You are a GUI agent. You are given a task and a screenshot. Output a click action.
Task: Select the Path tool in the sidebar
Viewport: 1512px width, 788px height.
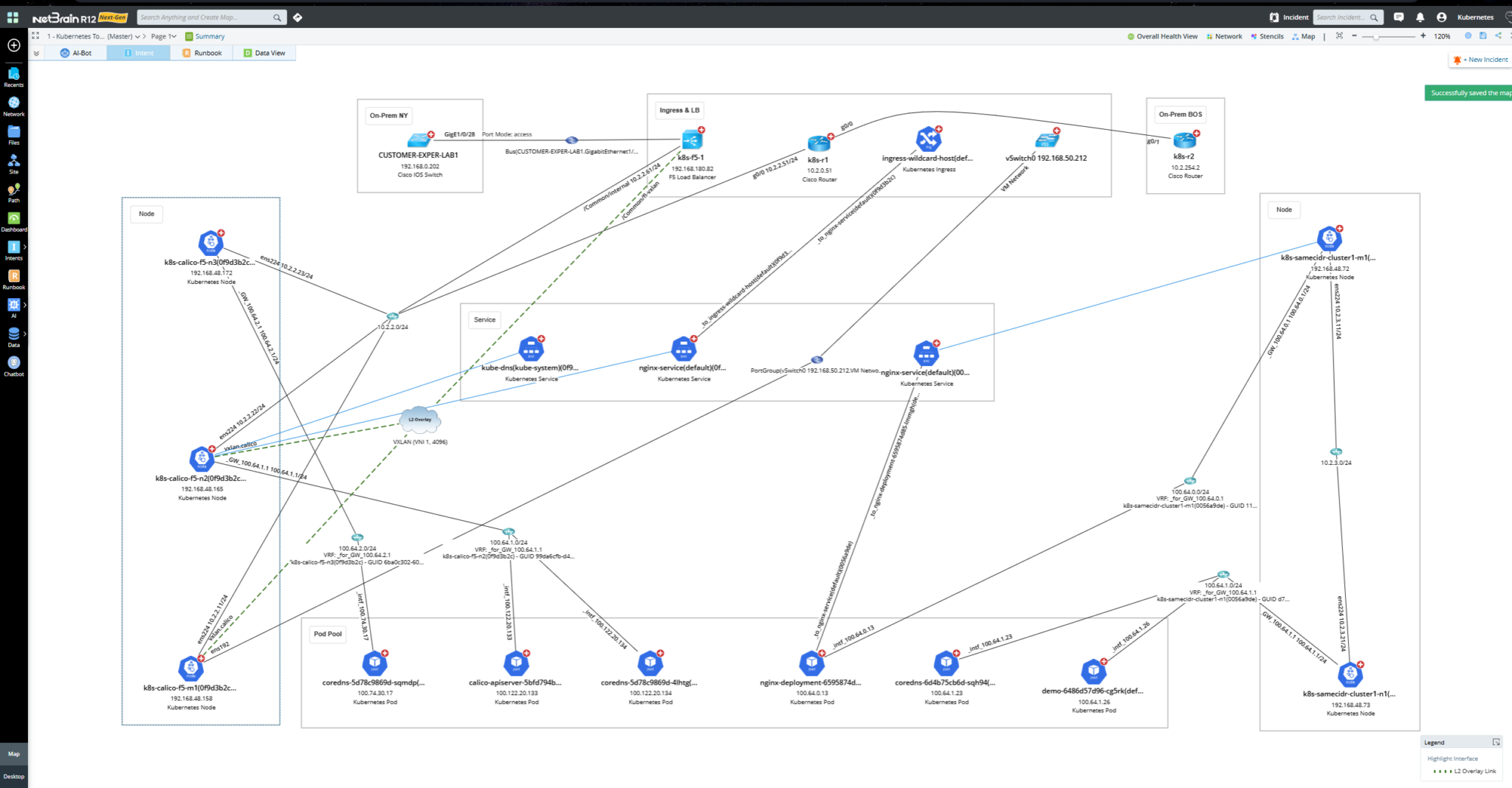[13, 193]
